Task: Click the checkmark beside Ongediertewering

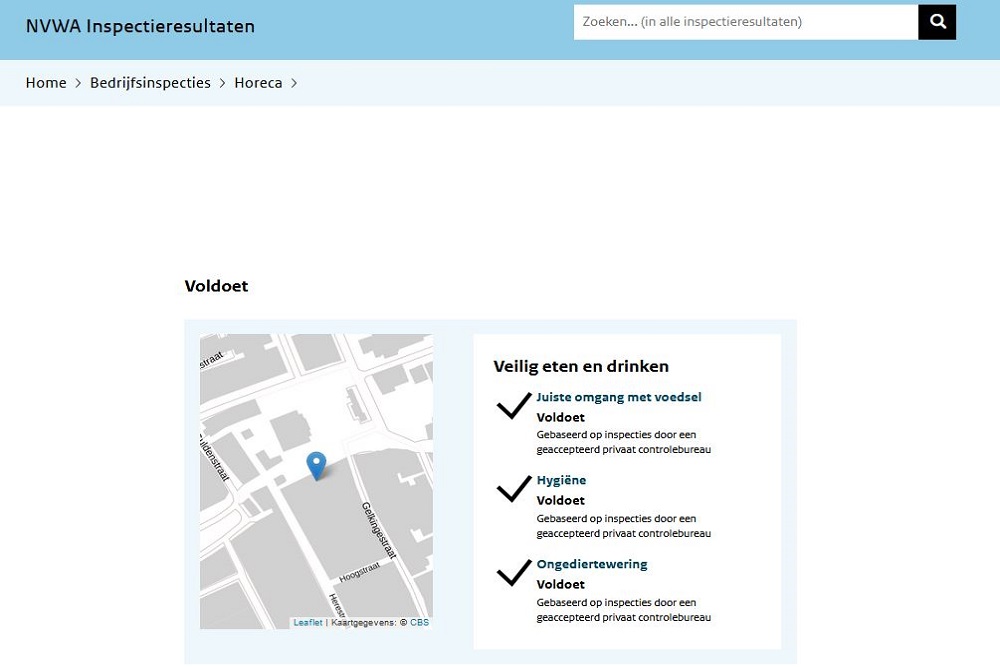Action: pyautogui.click(x=514, y=573)
